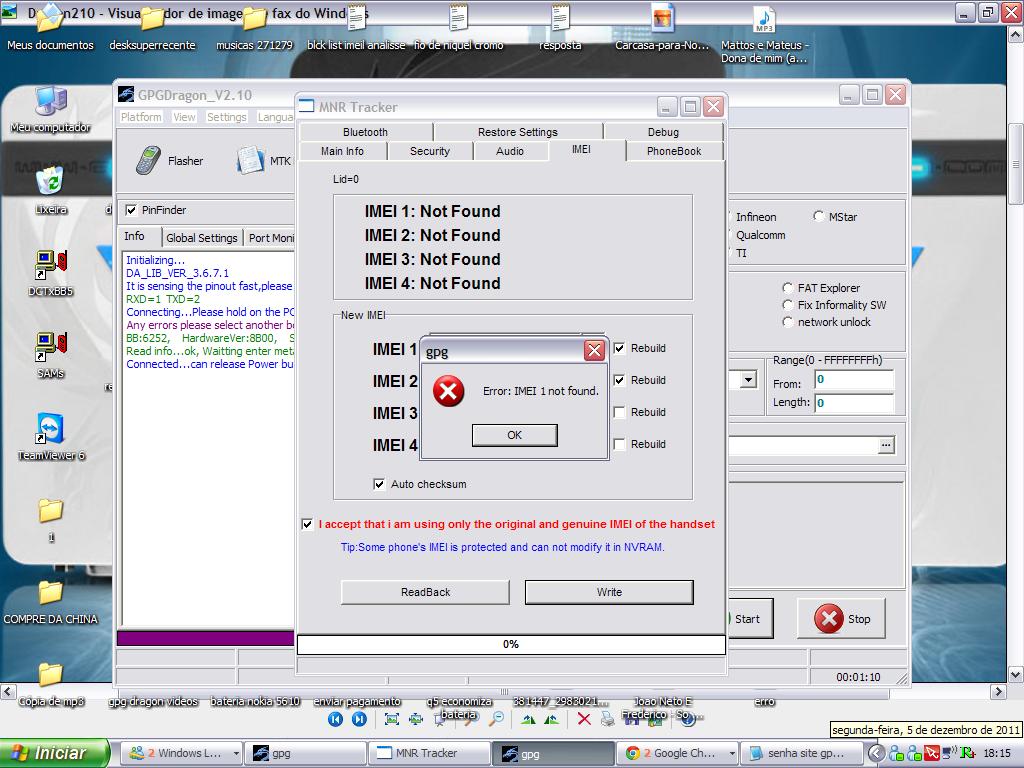The image size is (1024, 768).
Task: Click the zoom out magnifier icon
Action: (x=497, y=720)
